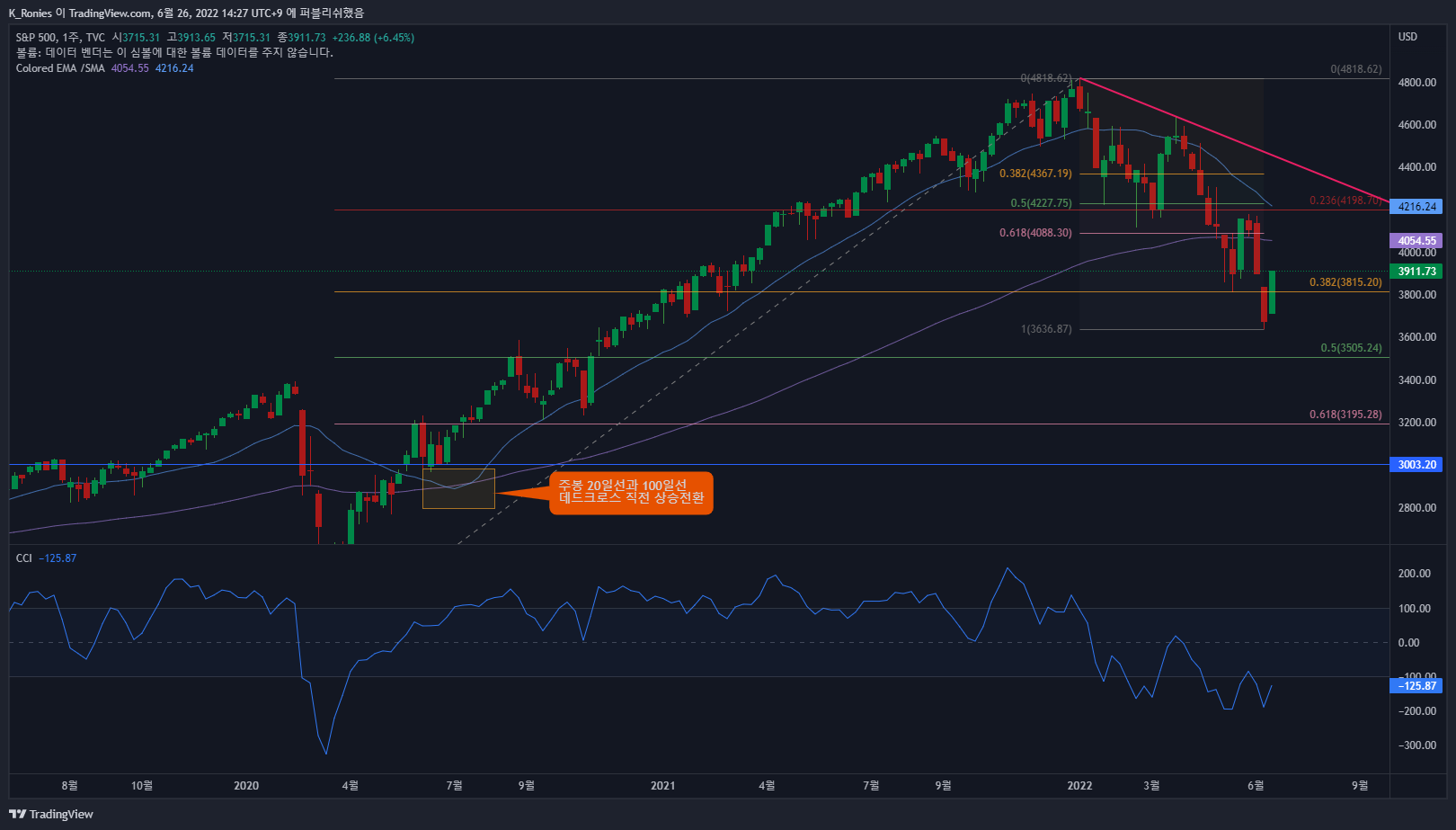This screenshot has height=830, width=1456.
Task: Select the yellow rectangle drawing near the callout
Action: coord(458,488)
